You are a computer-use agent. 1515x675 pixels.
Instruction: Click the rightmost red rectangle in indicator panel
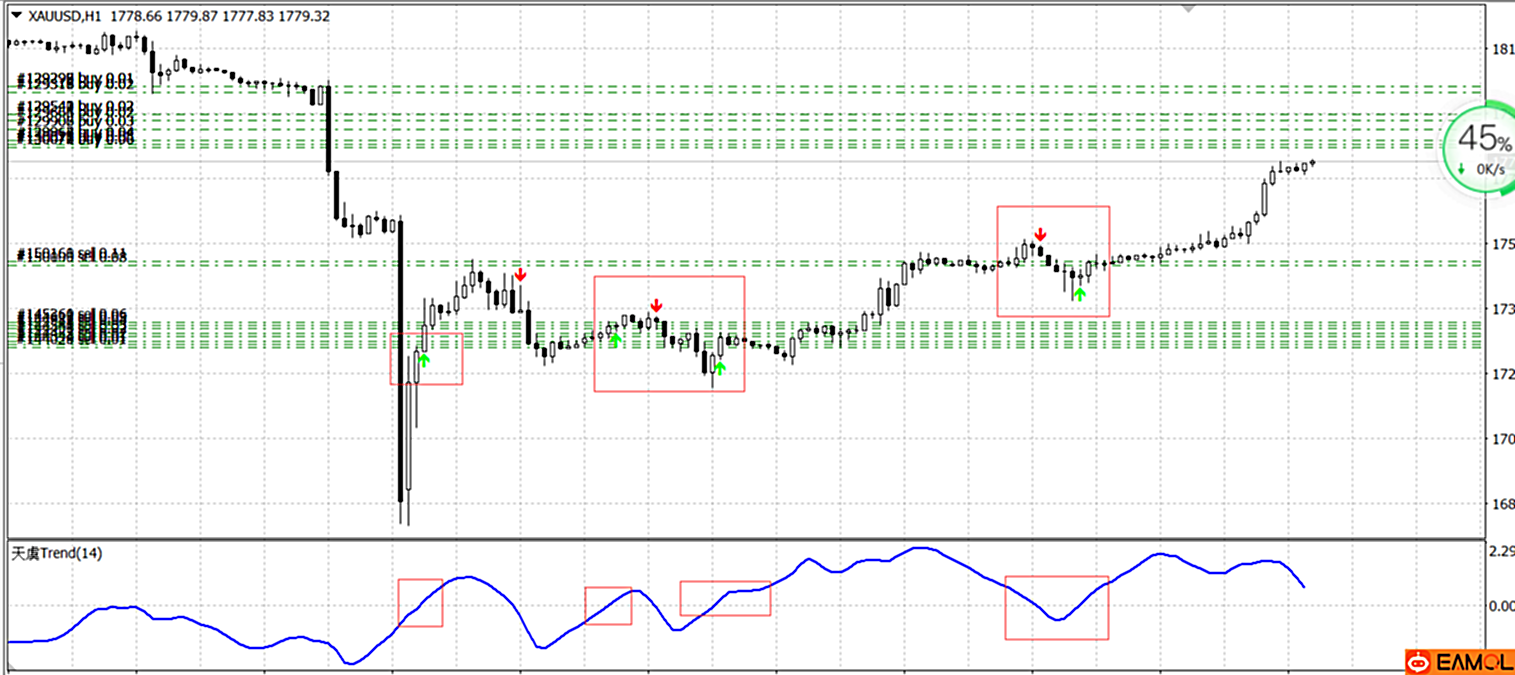click(x=1057, y=607)
